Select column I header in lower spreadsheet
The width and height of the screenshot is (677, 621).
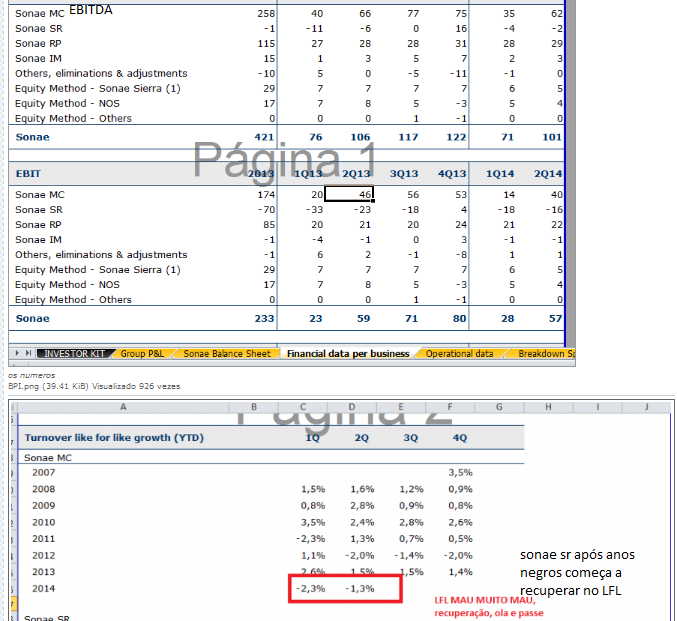(598, 407)
